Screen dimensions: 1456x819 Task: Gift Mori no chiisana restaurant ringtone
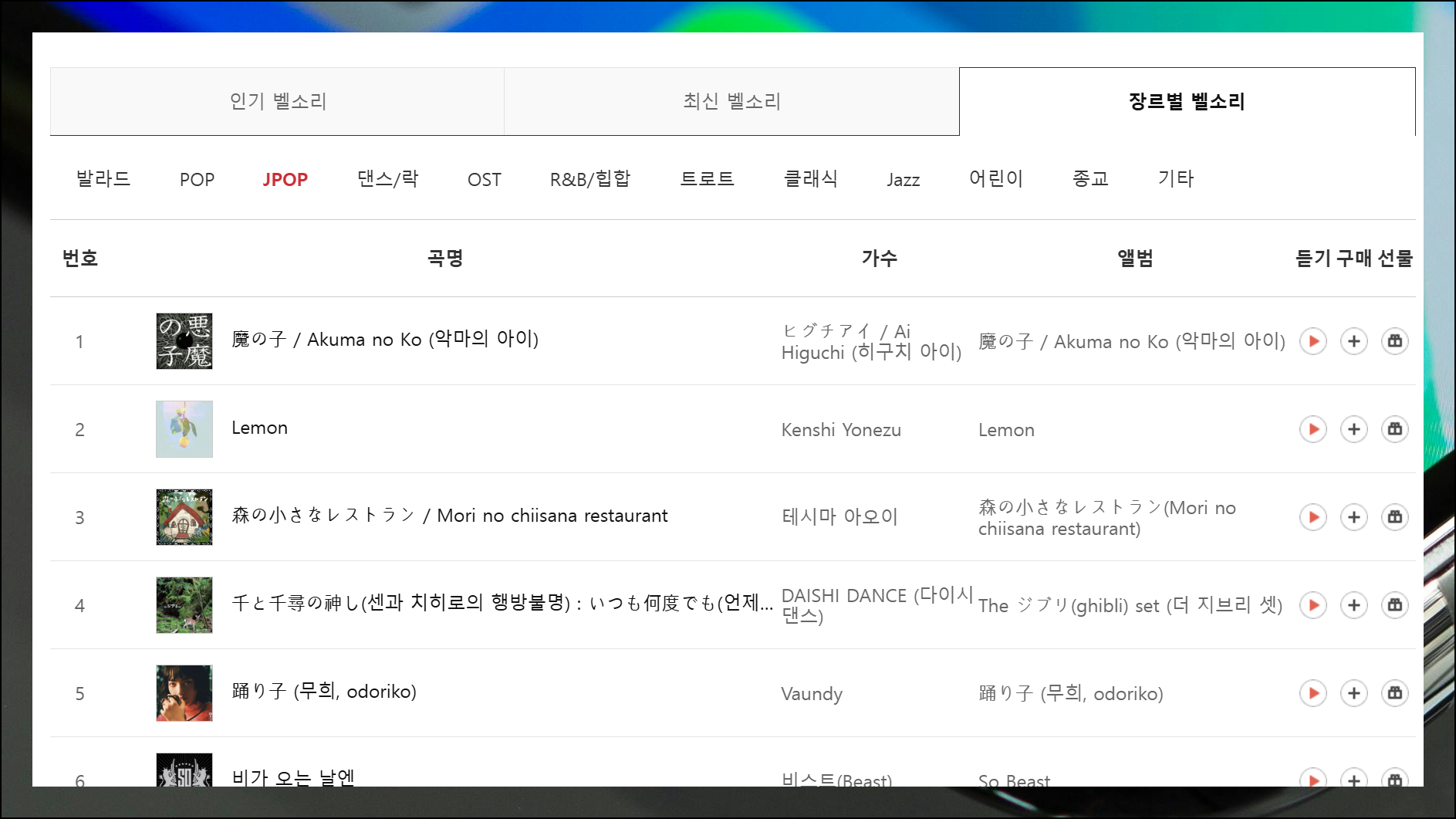pos(1394,517)
